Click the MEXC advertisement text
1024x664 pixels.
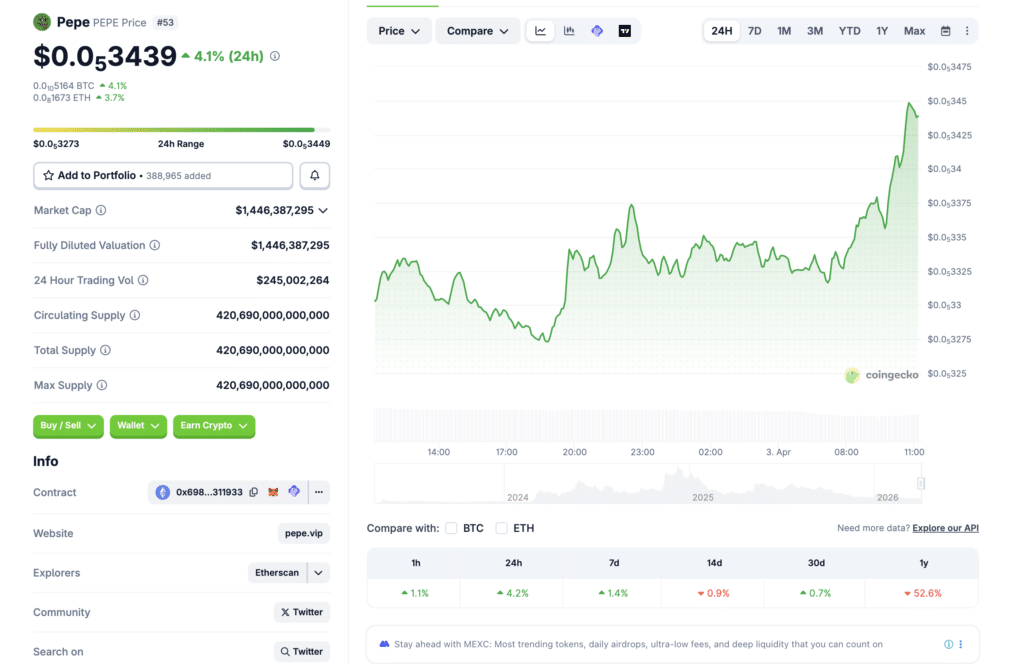click(638, 644)
